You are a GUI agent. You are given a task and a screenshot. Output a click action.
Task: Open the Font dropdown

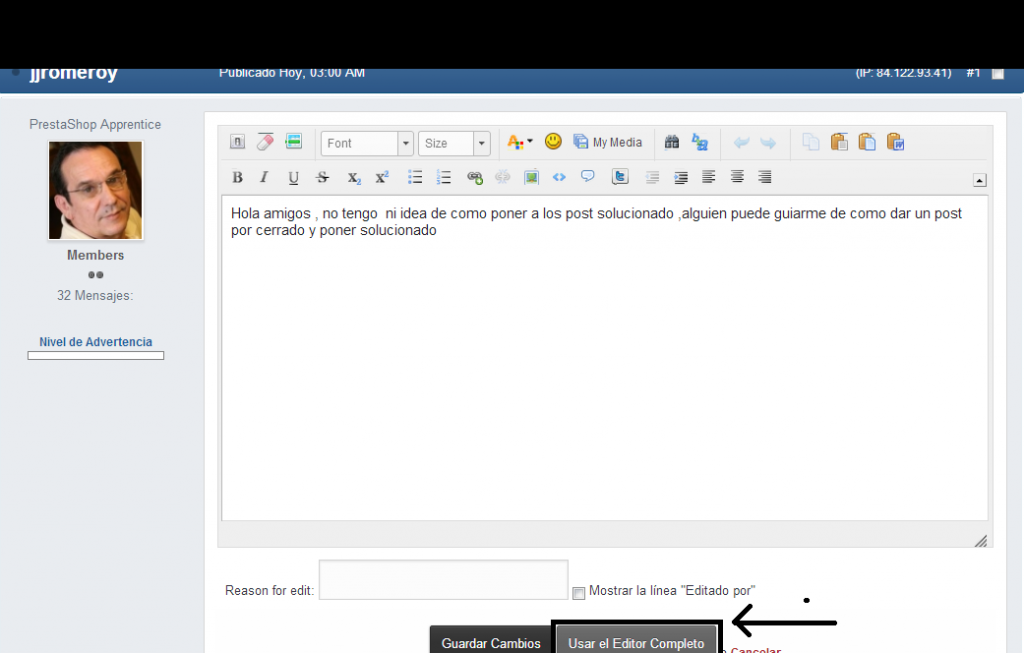point(366,143)
